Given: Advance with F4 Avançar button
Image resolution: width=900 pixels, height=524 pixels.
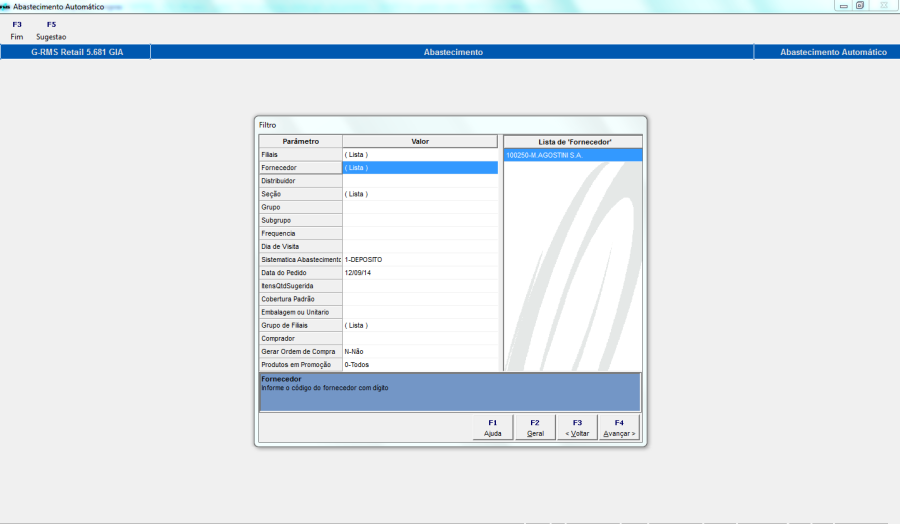Looking at the screenshot, I should tap(619, 428).
